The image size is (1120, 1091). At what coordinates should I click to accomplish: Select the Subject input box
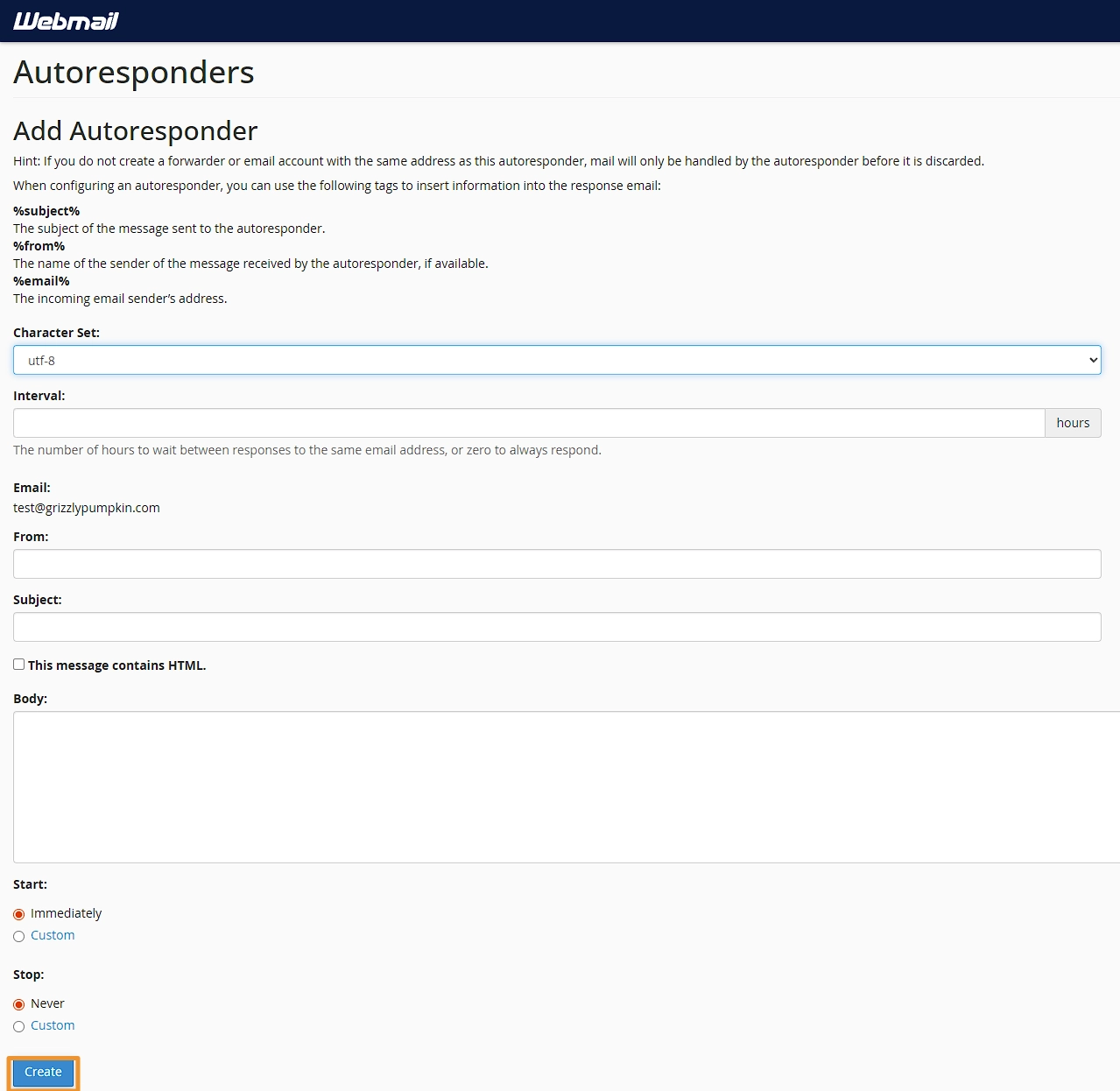[x=557, y=627]
